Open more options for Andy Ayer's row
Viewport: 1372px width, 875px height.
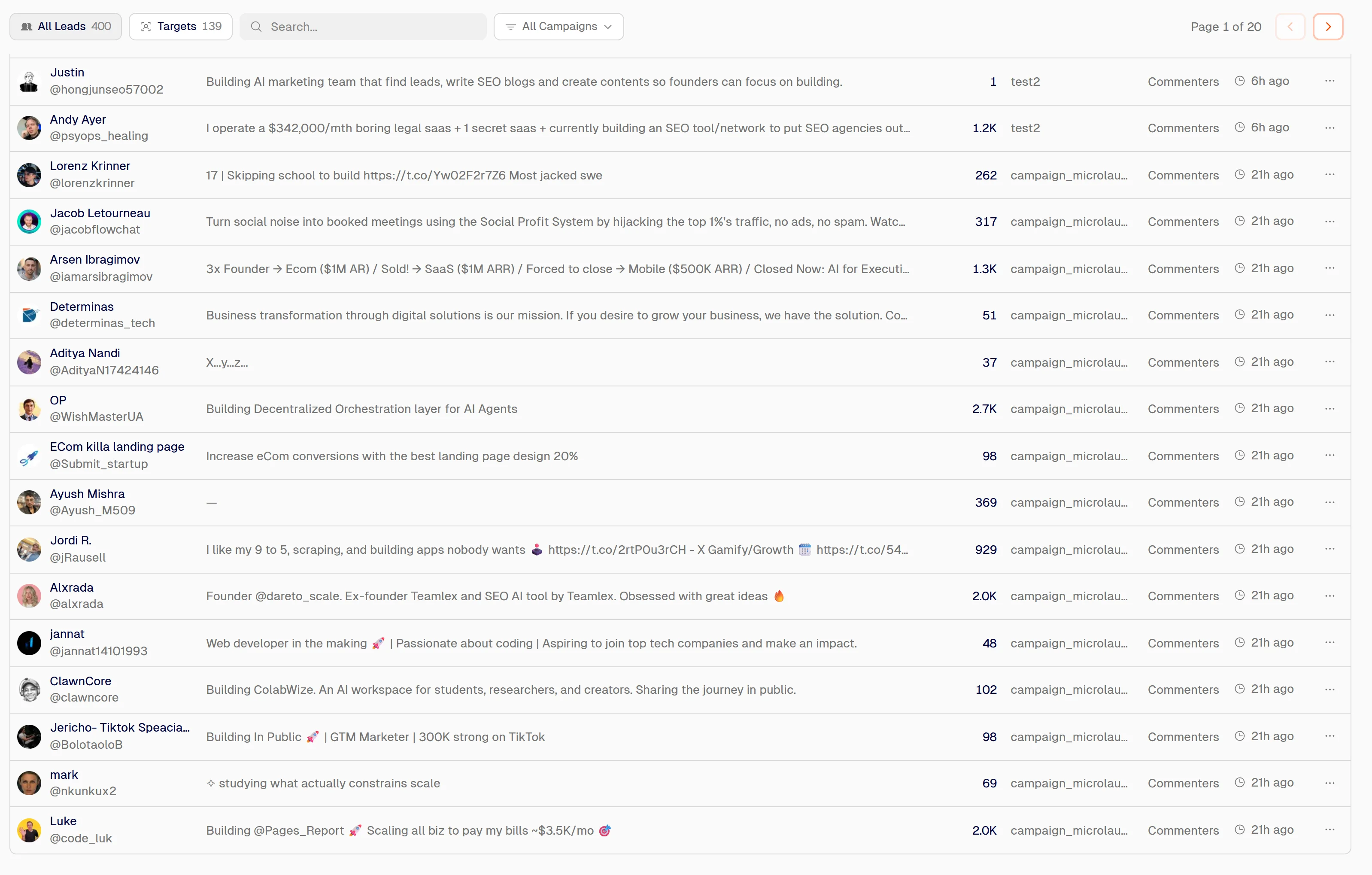(x=1329, y=128)
